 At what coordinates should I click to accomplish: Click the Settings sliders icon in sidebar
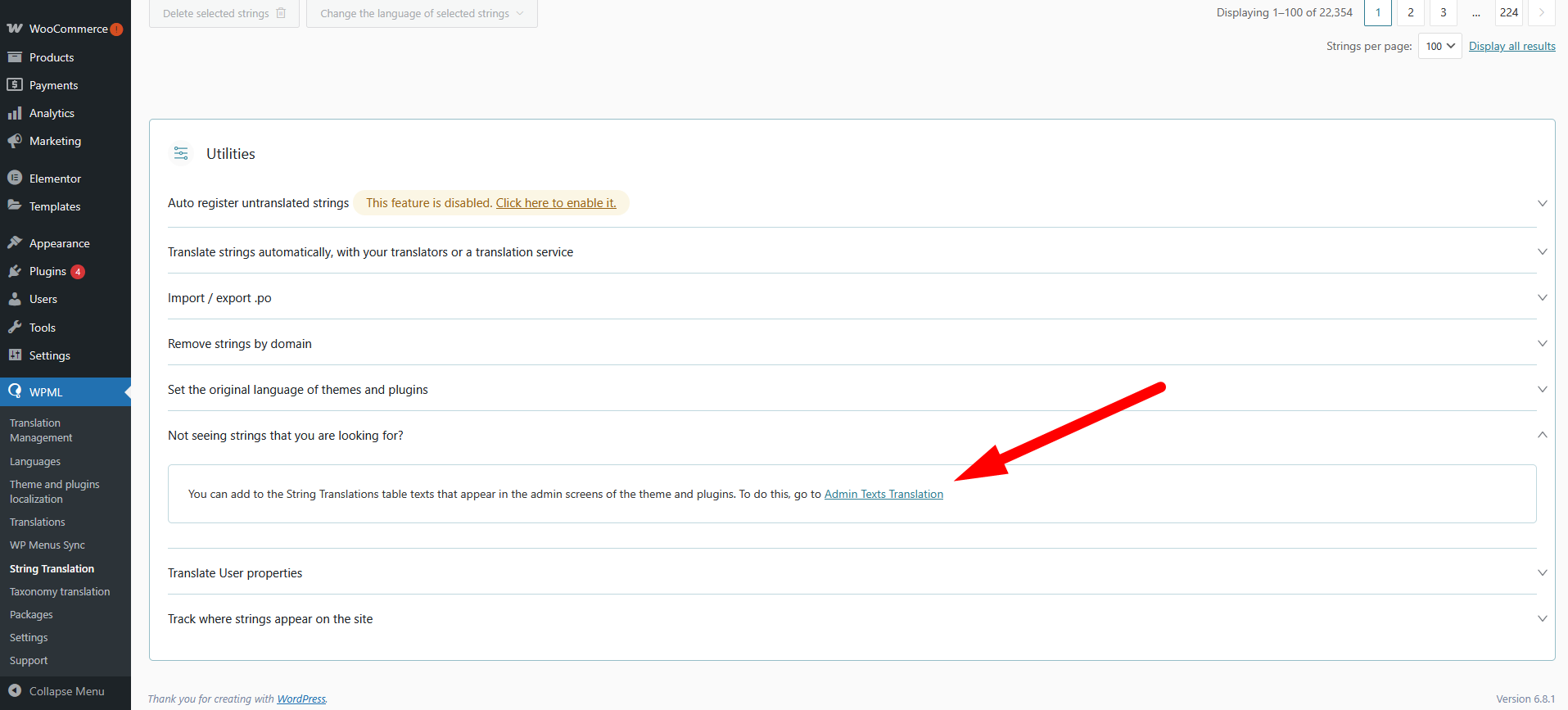[15, 355]
